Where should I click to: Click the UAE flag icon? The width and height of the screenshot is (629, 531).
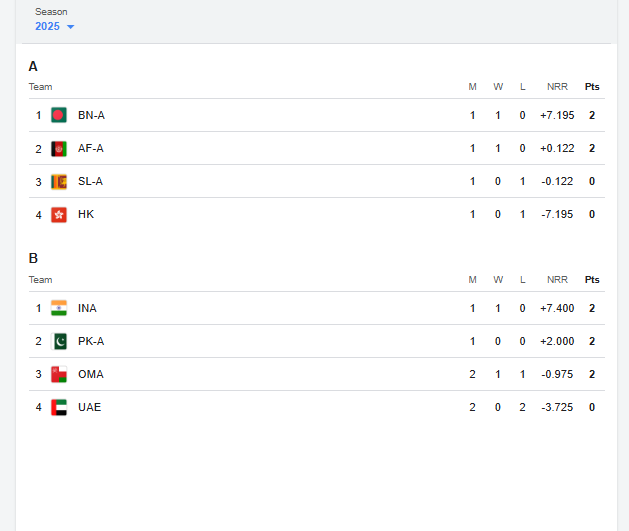coord(59,407)
